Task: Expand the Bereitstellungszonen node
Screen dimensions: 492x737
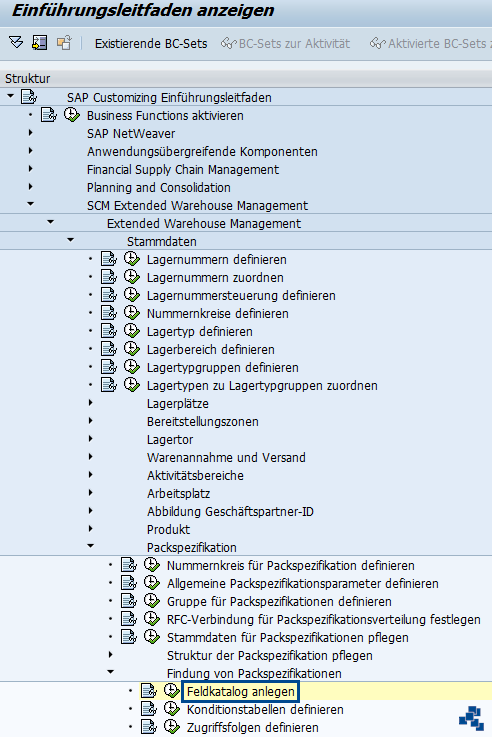Action: point(91,421)
